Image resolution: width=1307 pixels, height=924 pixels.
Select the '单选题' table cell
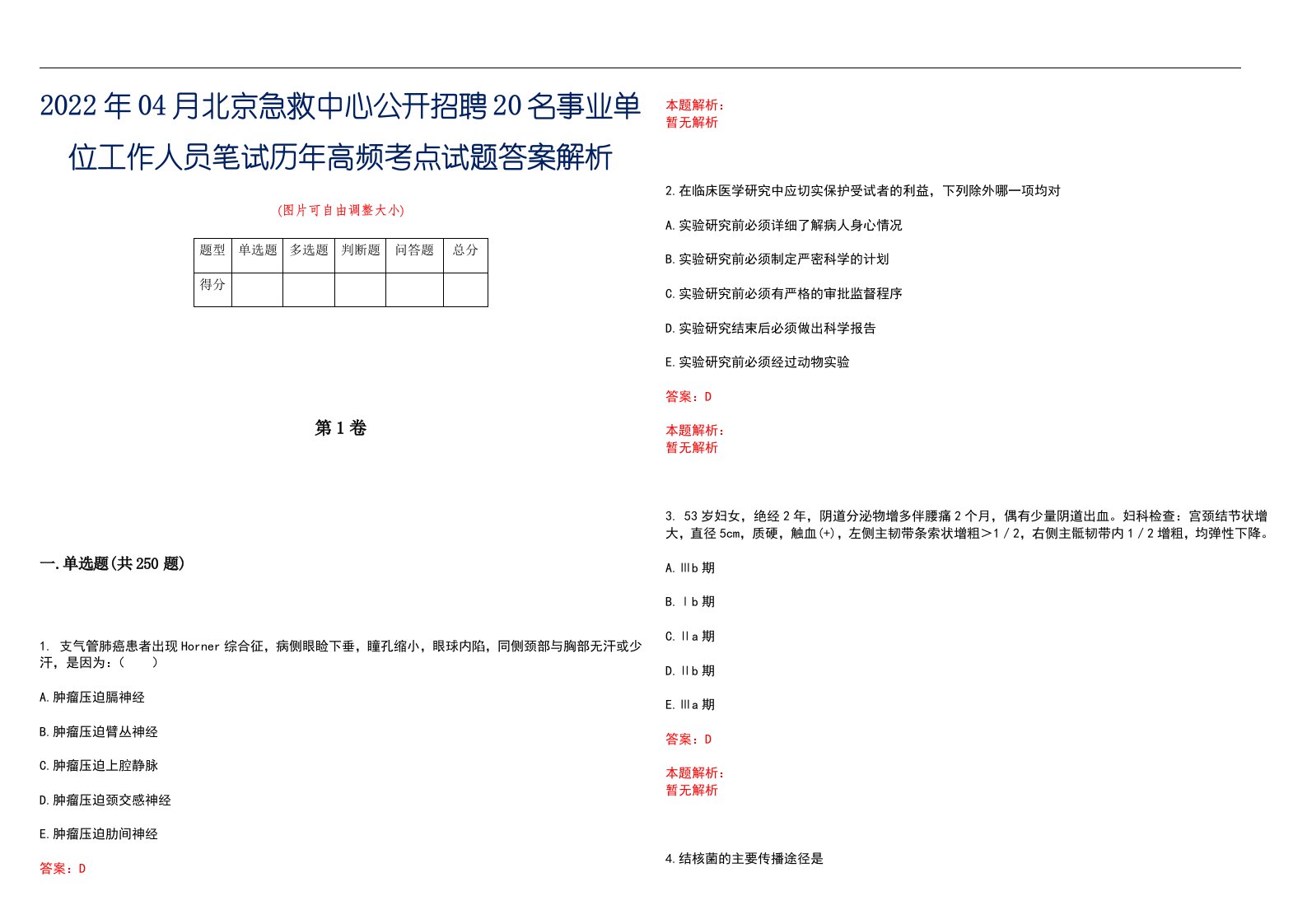pos(258,255)
